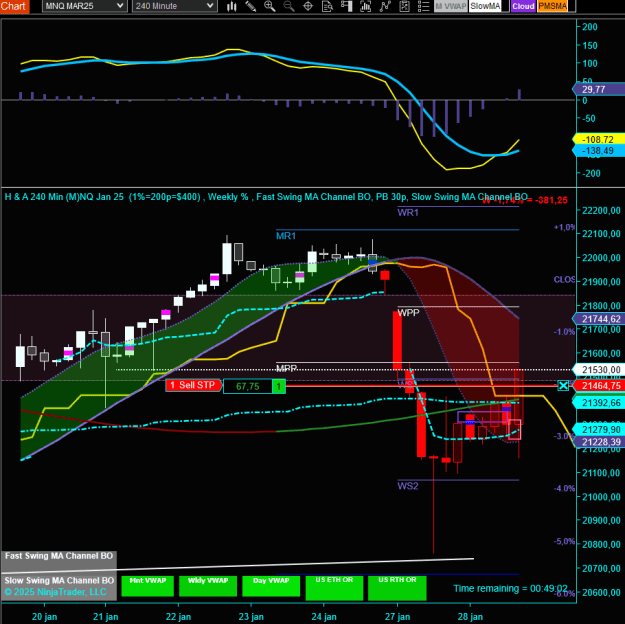Image resolution: width=625 pixels, height=624 pixels.
Task: Click the 21464,75 stop price marker
Action: point(599,386)
